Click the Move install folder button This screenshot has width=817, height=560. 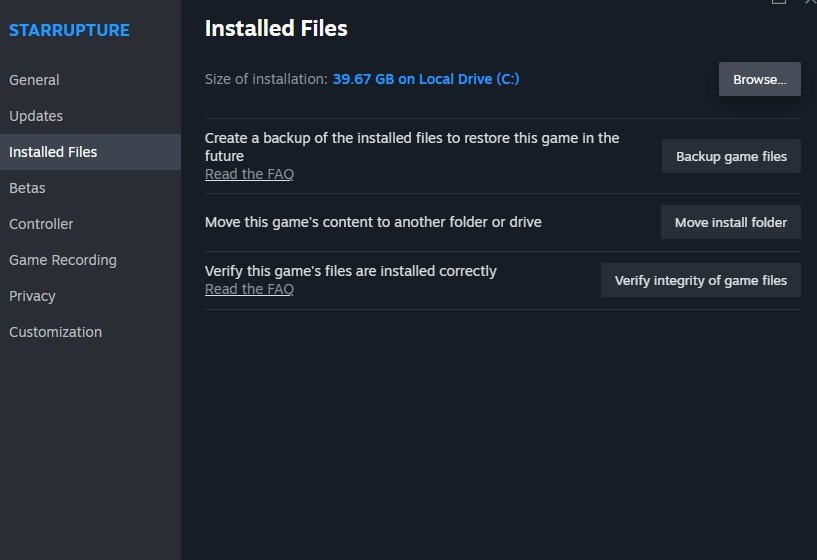coord(730,222)
